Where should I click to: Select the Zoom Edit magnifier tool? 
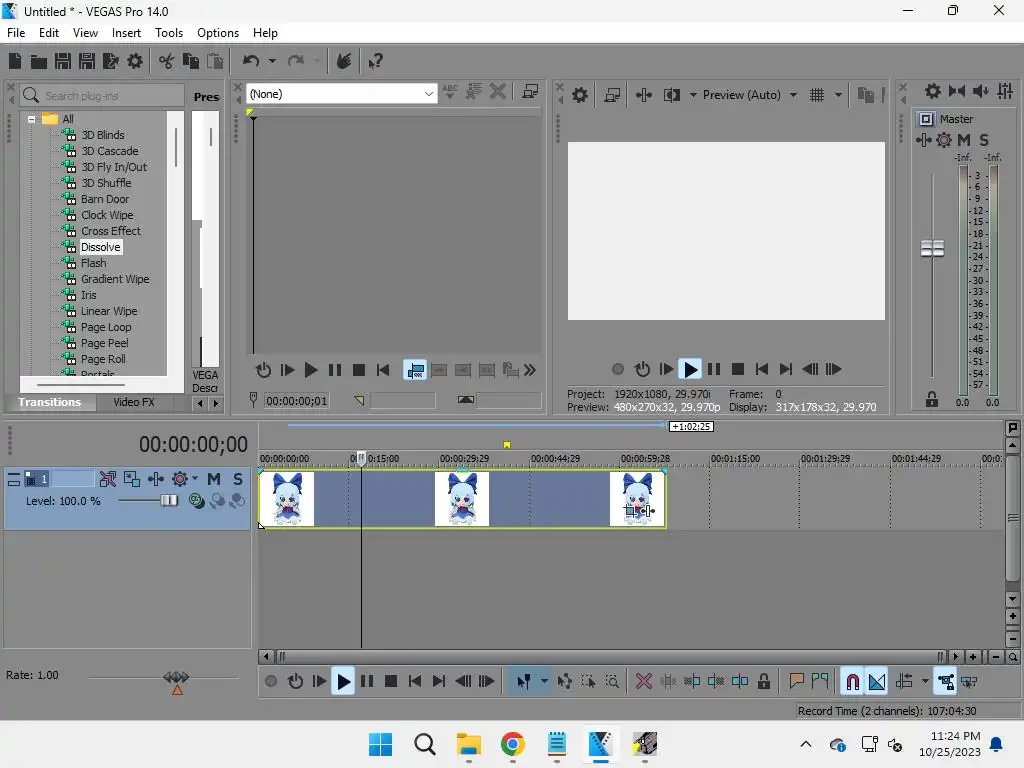point(612,682)
